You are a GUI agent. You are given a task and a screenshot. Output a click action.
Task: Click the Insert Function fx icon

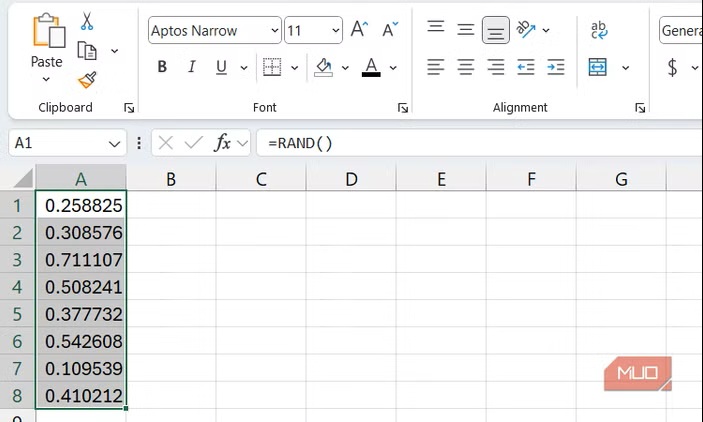[x=223, y=143]
